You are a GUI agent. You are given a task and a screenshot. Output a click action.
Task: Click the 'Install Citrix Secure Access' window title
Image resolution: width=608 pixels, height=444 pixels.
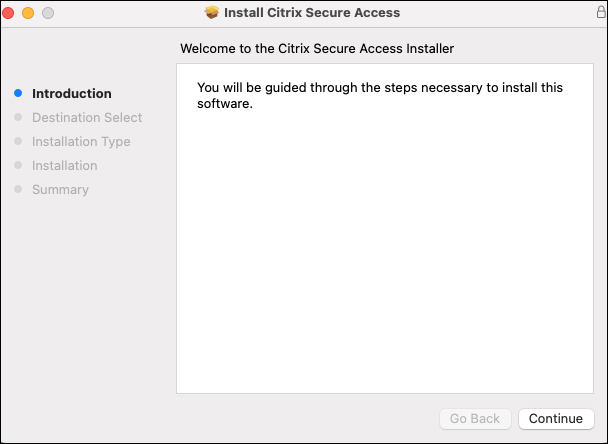312,13
